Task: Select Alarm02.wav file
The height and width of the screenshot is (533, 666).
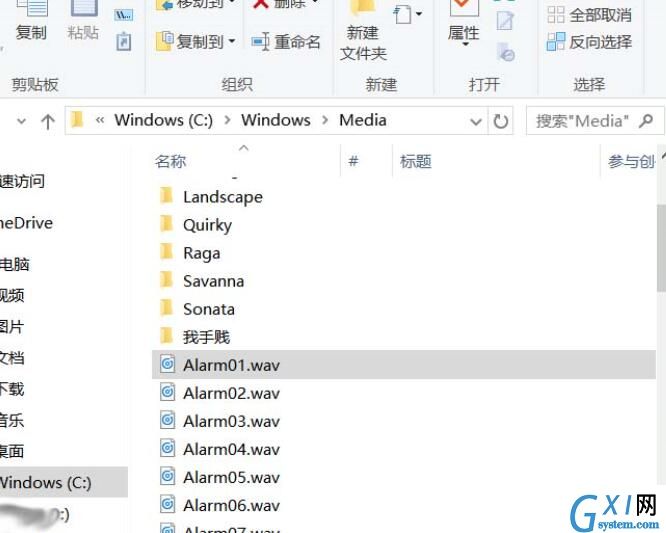Action: pyautogui.click(x=231, y=393)
